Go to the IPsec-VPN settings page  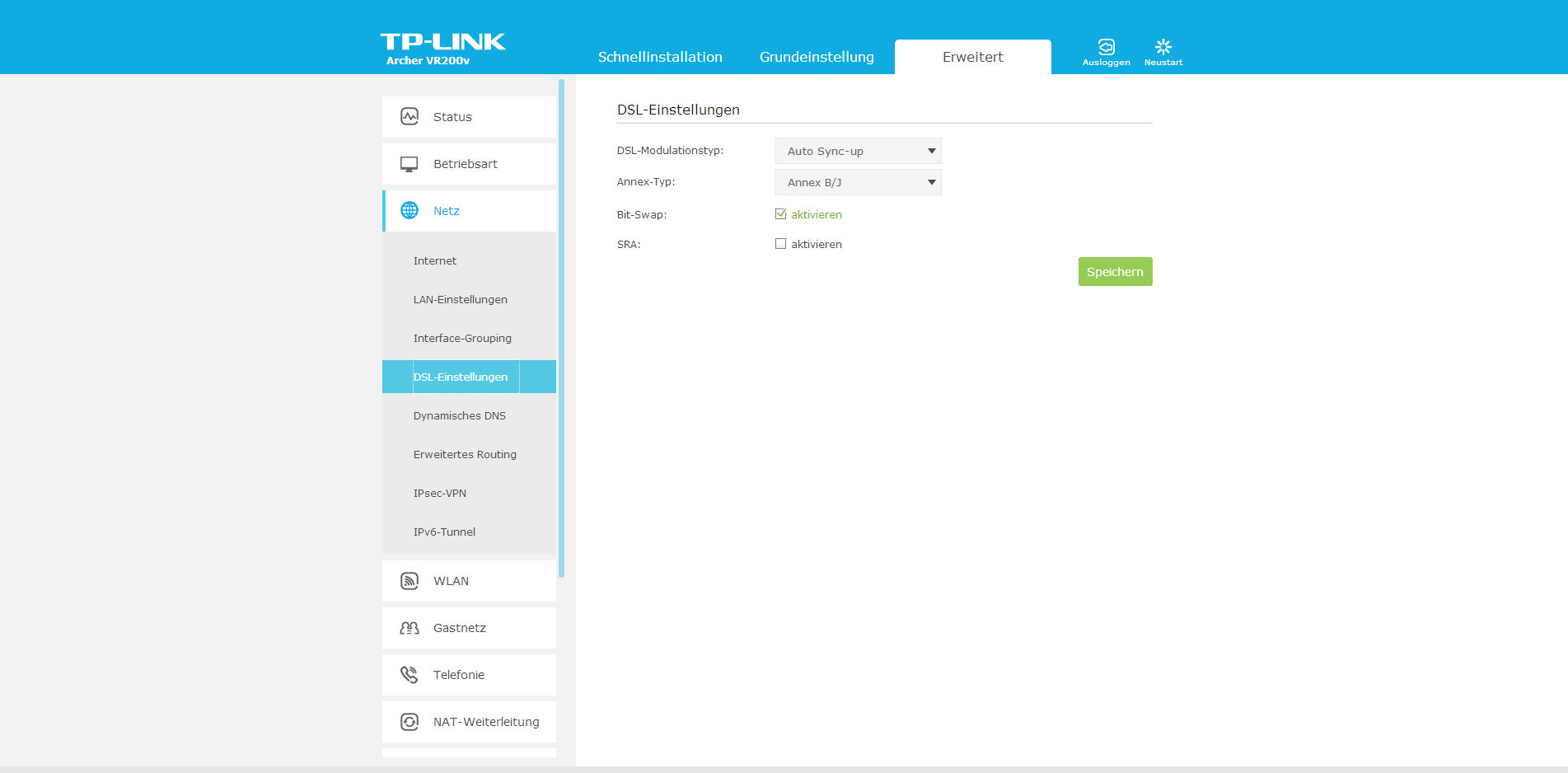pyautogui.click(x=440, y=494)
